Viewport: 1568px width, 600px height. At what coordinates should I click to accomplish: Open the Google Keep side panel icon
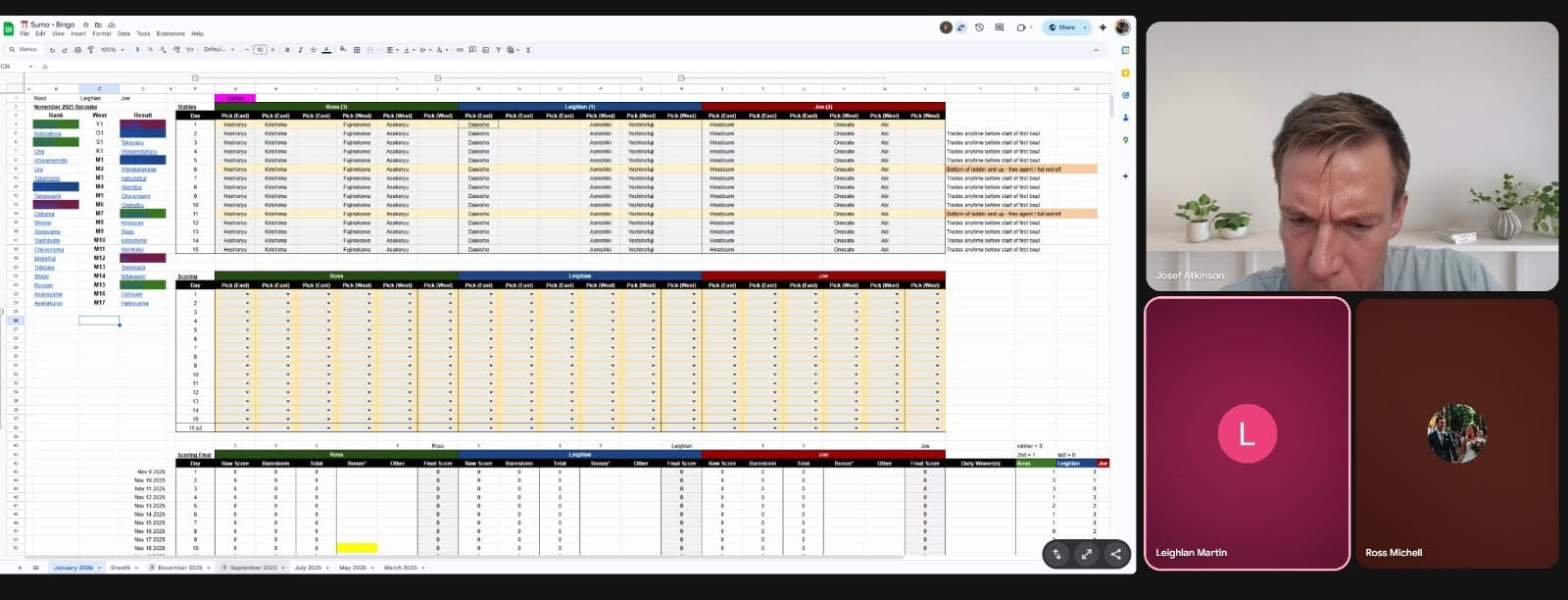(1125, 73)
